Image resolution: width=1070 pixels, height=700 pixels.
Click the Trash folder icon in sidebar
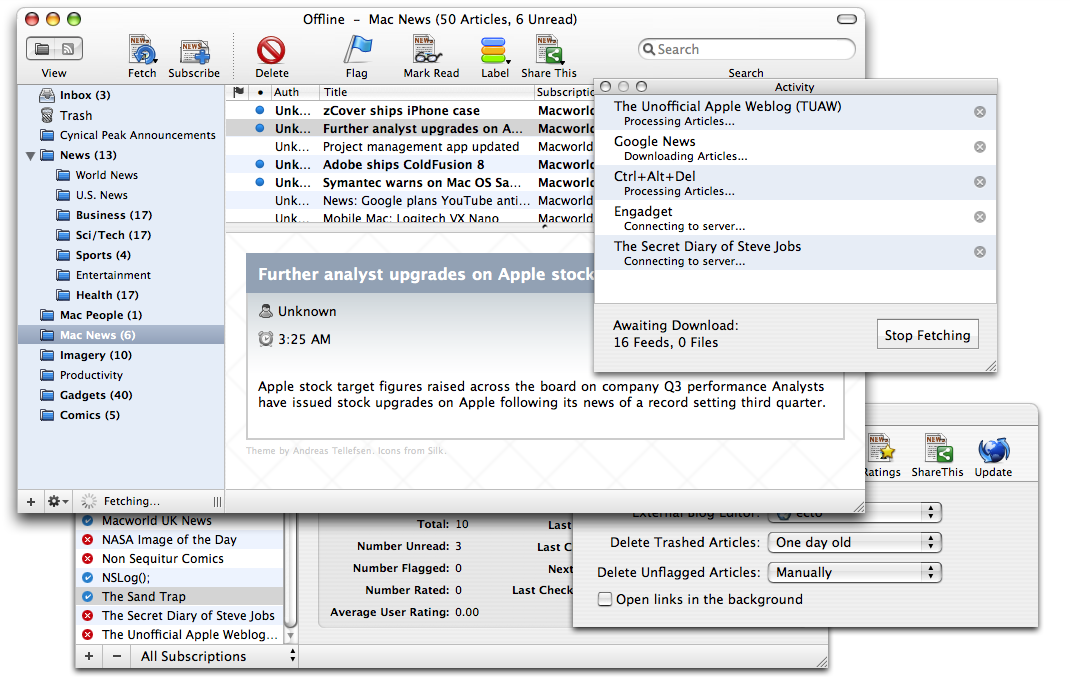coord(47,115)
